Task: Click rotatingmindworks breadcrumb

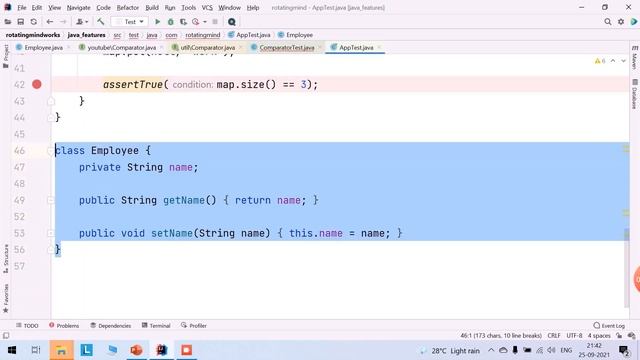Action: tap(33, 35)
